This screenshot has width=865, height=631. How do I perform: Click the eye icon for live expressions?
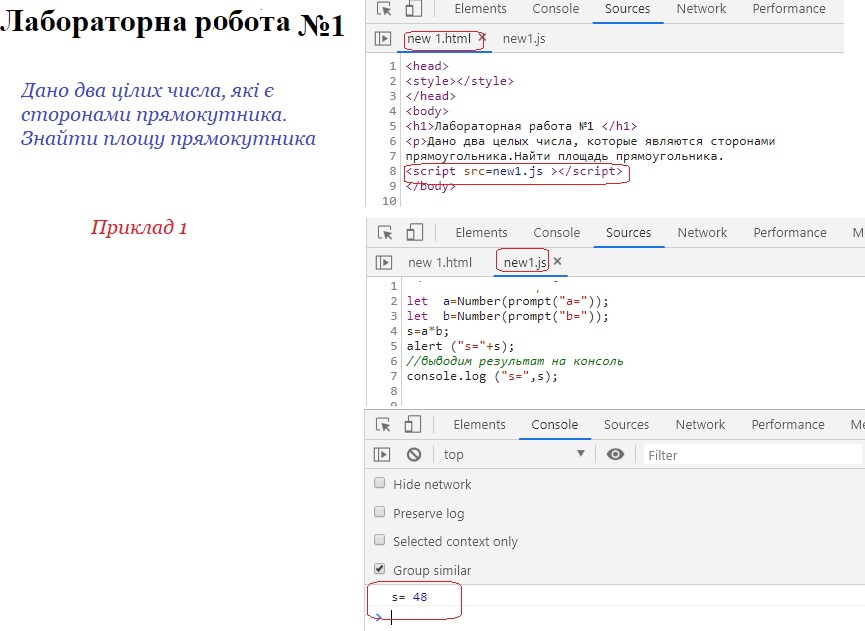click(x=615, y=454)
